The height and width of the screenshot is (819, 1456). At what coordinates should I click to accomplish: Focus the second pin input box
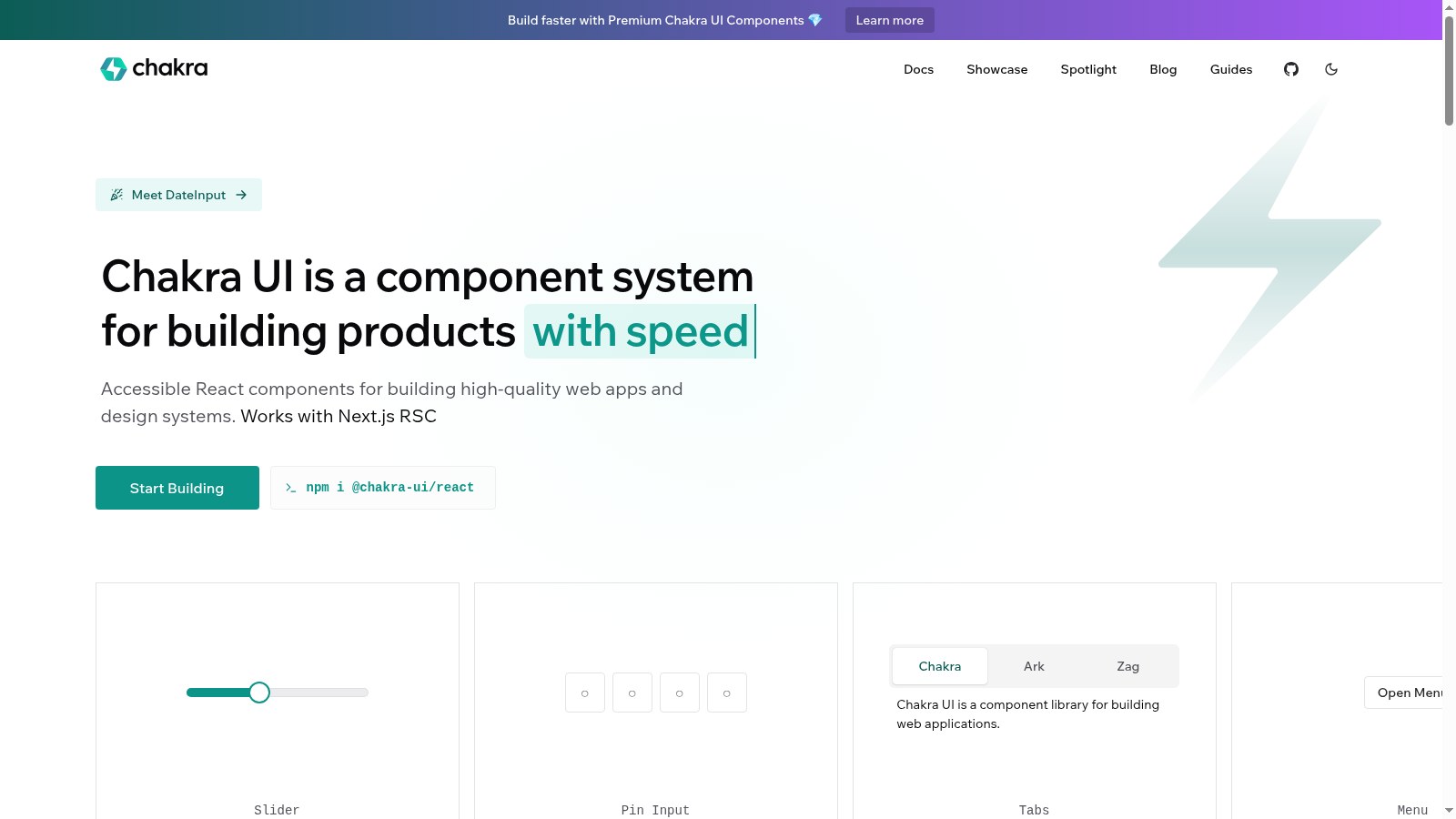point(632,693)
